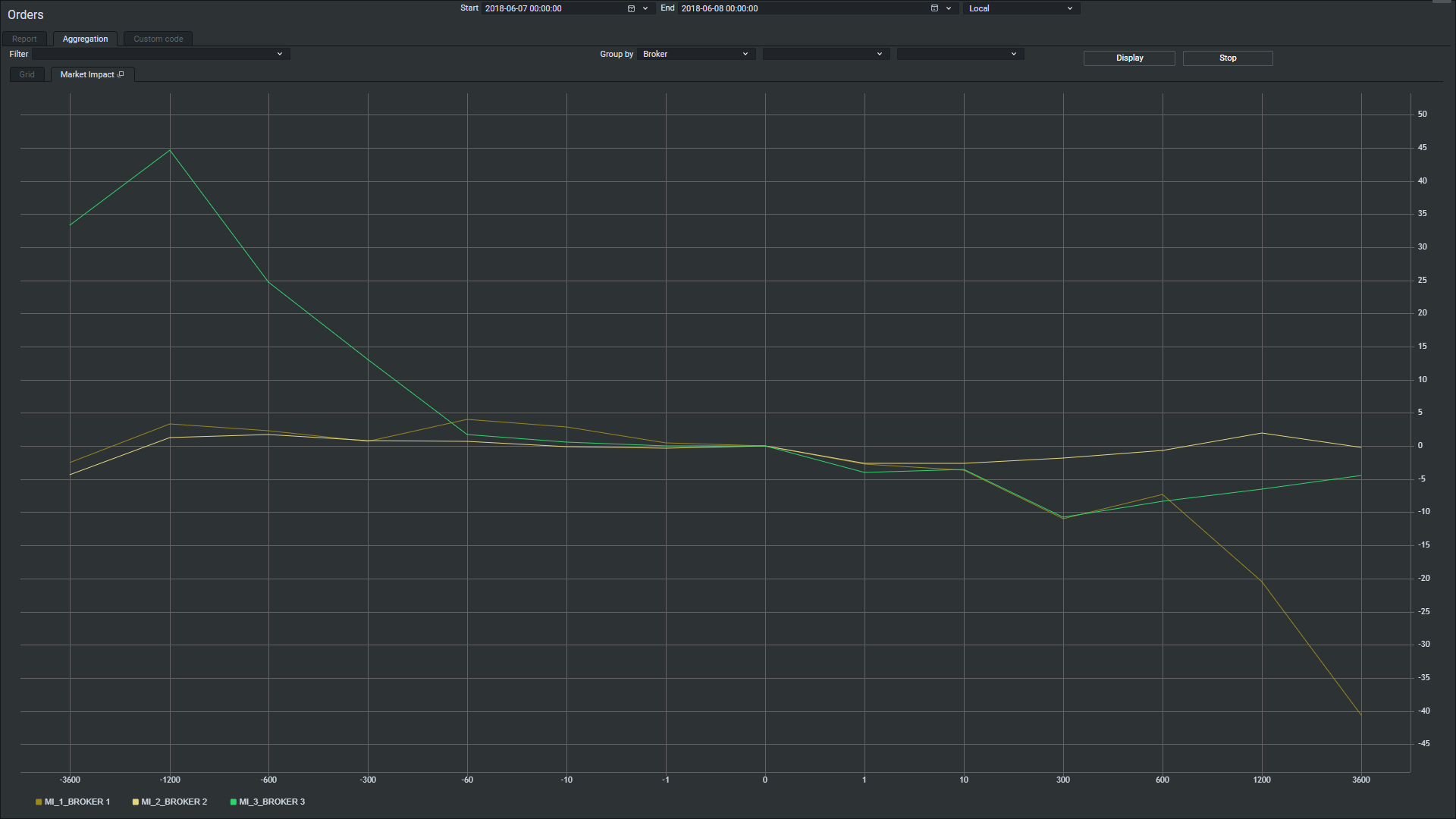Click the MI_2_BROKER 2 legend marker

[x=136, y=802]
